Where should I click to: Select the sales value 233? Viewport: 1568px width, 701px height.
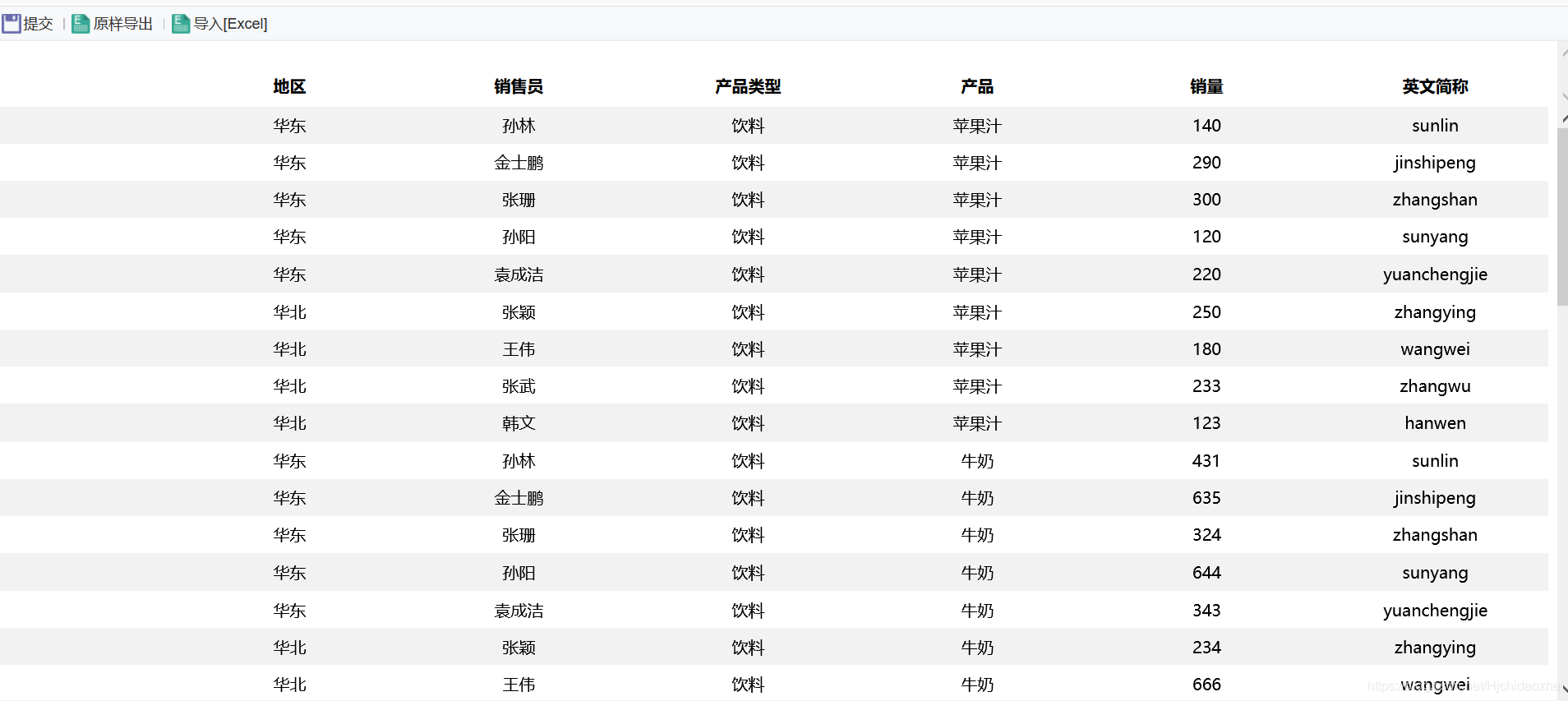pos(1206,386)
